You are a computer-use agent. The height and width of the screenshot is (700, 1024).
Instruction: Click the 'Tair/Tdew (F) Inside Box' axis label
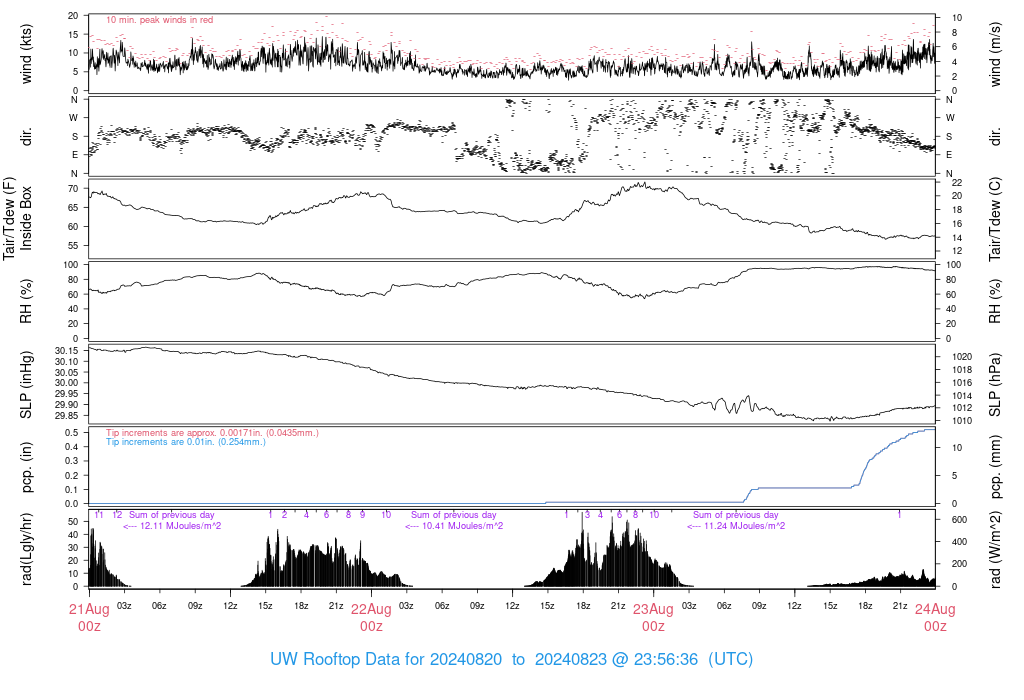point(18,218)
